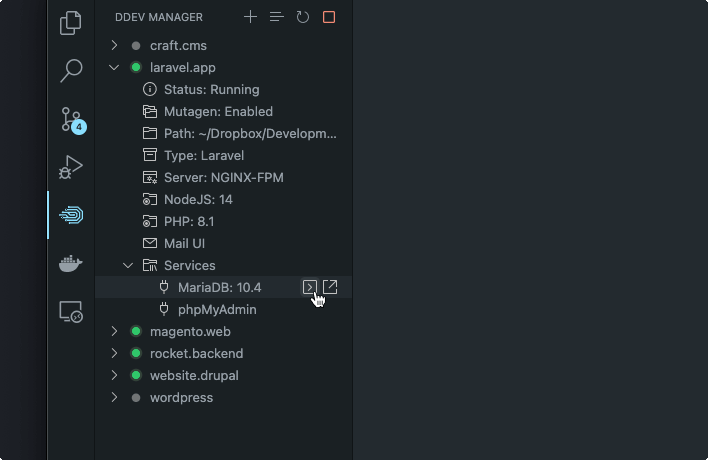The width and height of the screenshot is (708, 460).
Task: Open the Run and Debug view
Action: point(71,167)
